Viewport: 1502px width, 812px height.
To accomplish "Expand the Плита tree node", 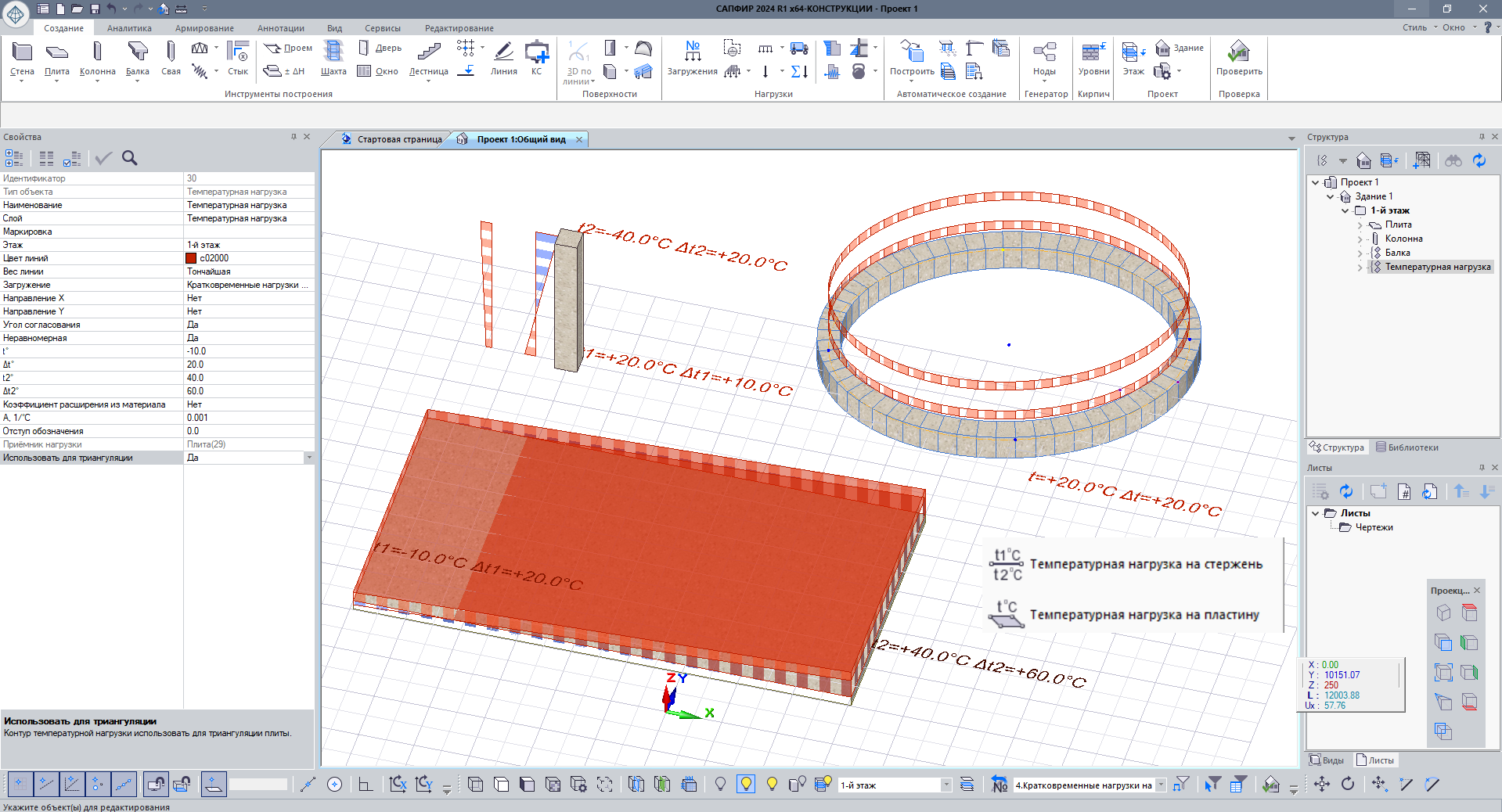I will 1360,225.
